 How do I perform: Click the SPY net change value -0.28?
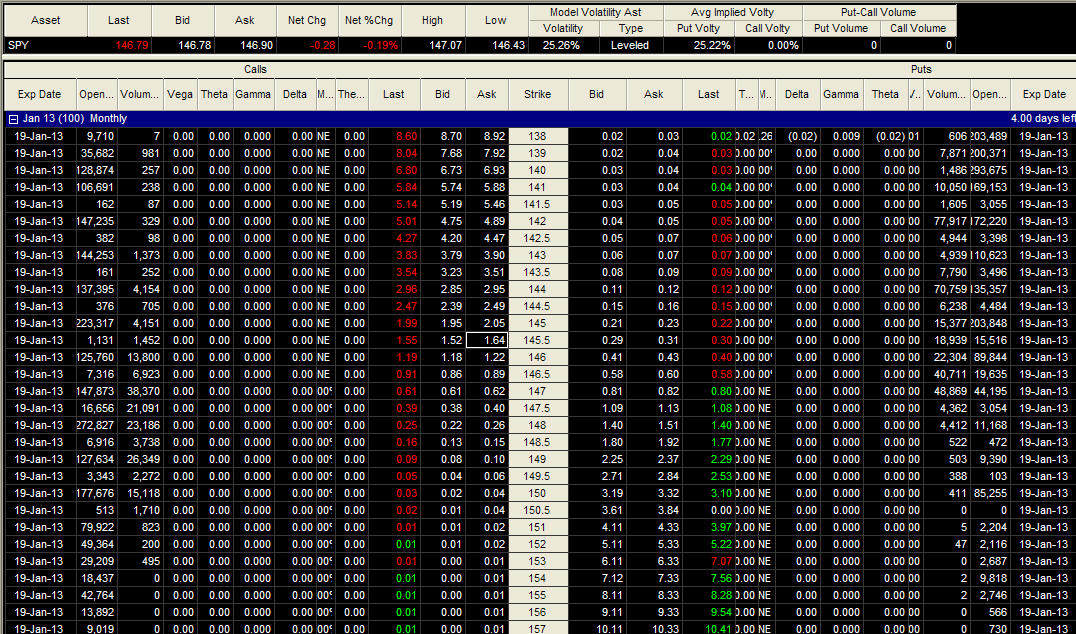tap(307, 45)
